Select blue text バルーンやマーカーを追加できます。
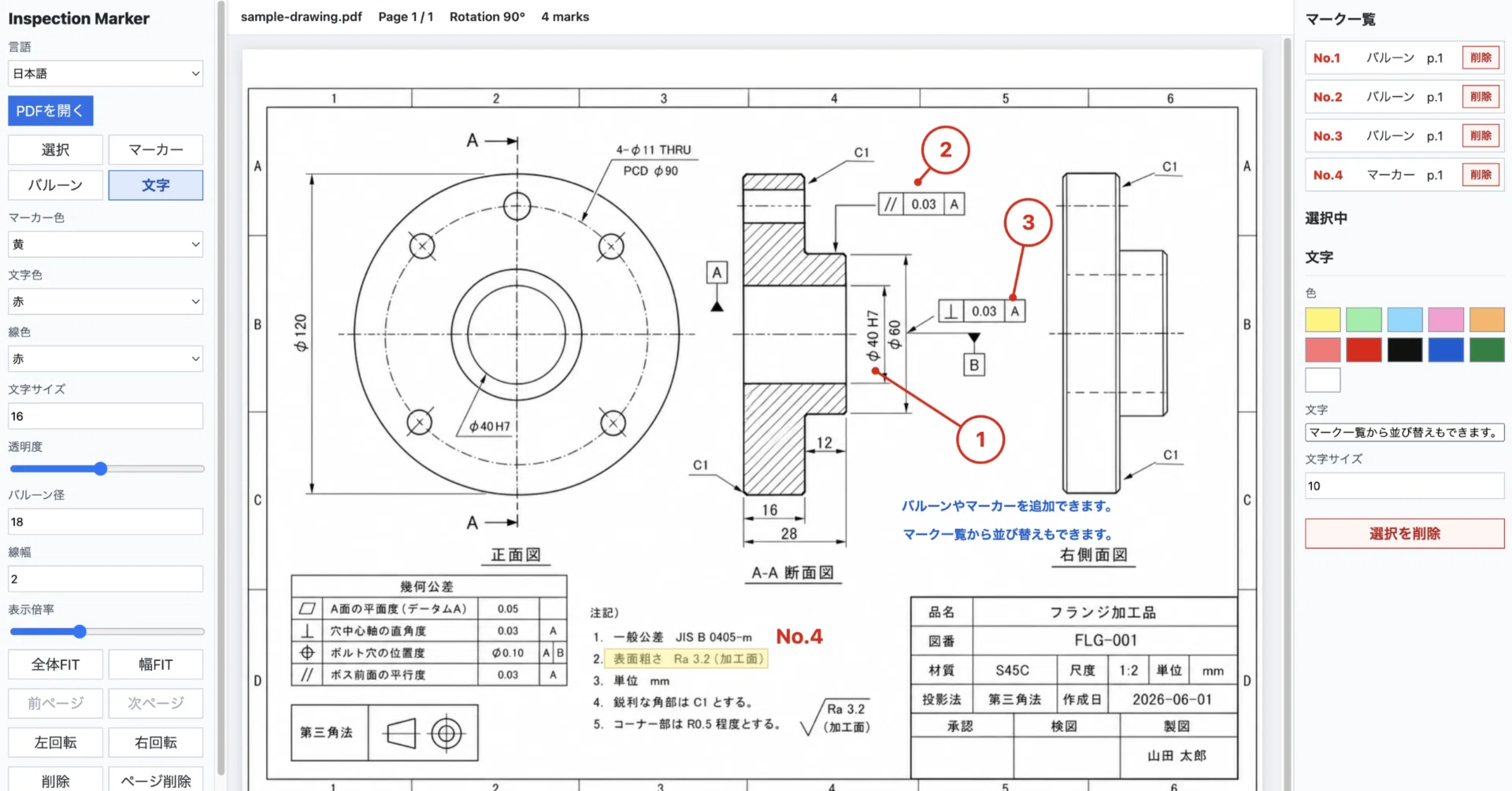Image resolution: width=1512 pixels, height=791 pixels. click(1007, 506)
